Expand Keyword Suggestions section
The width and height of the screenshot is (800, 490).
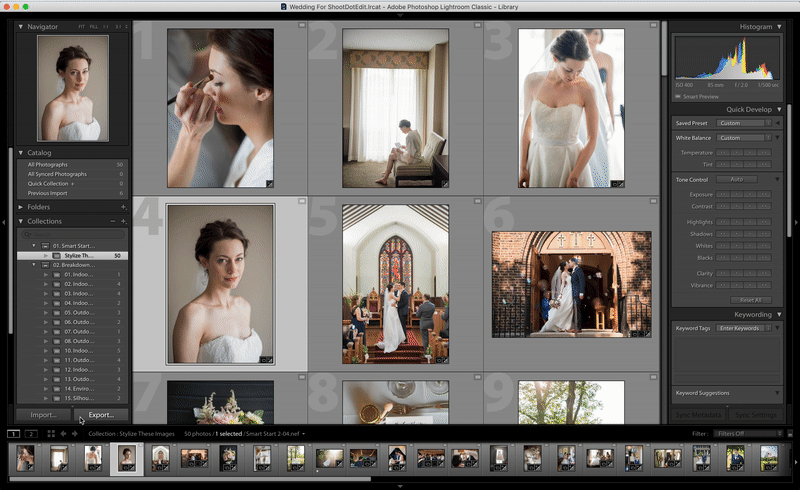point(777,393)
